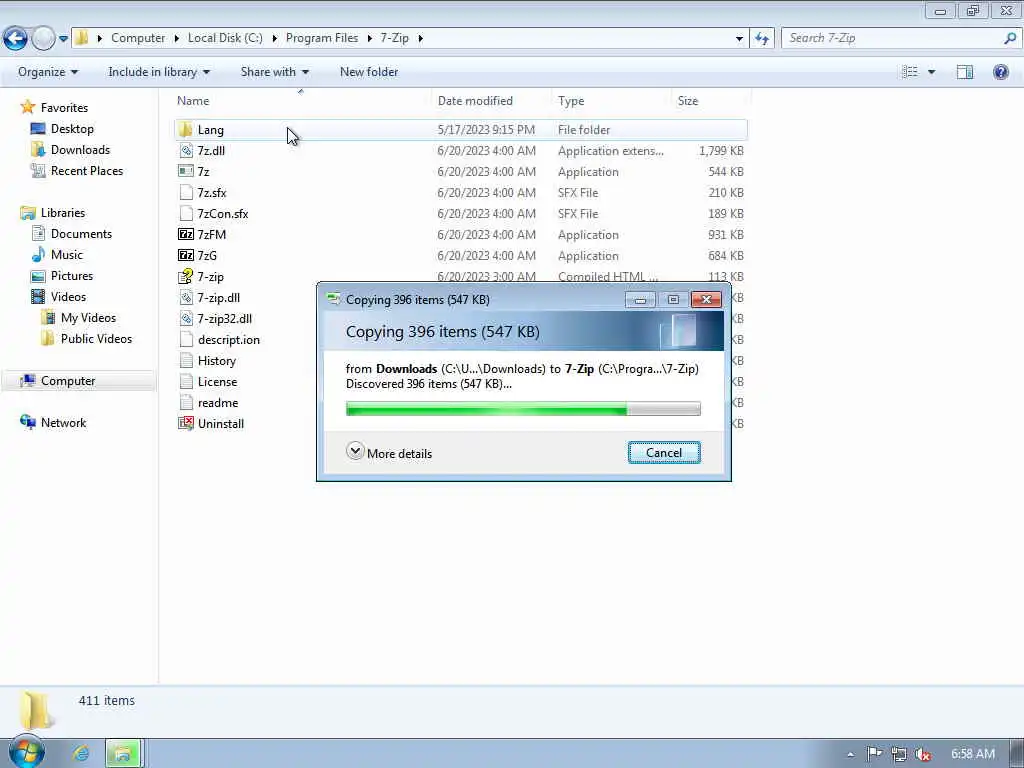Open the Include in library menu
The image size is (1024, 768).
(159, 72)
